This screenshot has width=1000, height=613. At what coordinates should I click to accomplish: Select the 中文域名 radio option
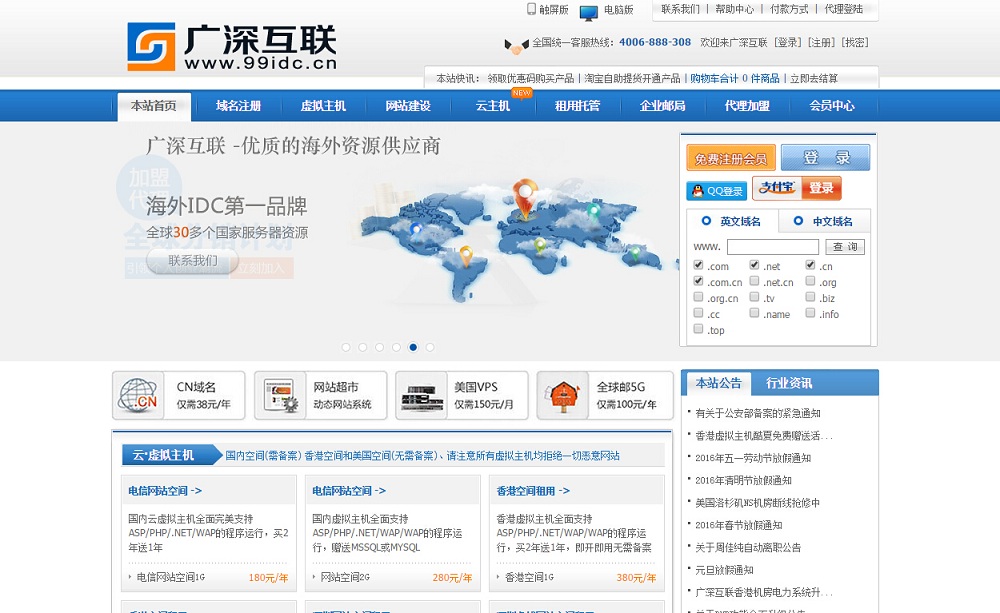coord(798,221)
